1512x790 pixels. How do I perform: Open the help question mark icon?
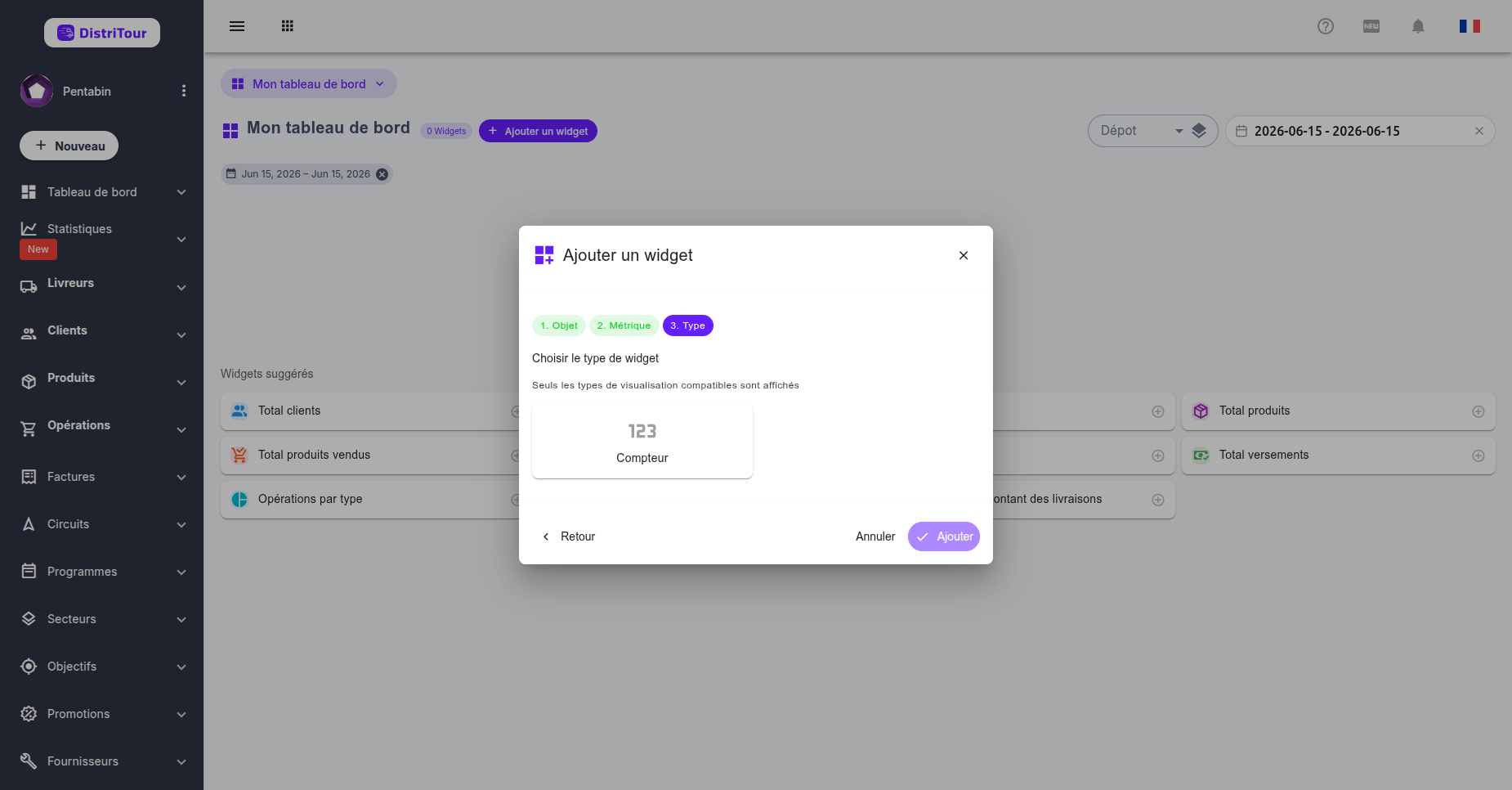[x=1326, y=26]
